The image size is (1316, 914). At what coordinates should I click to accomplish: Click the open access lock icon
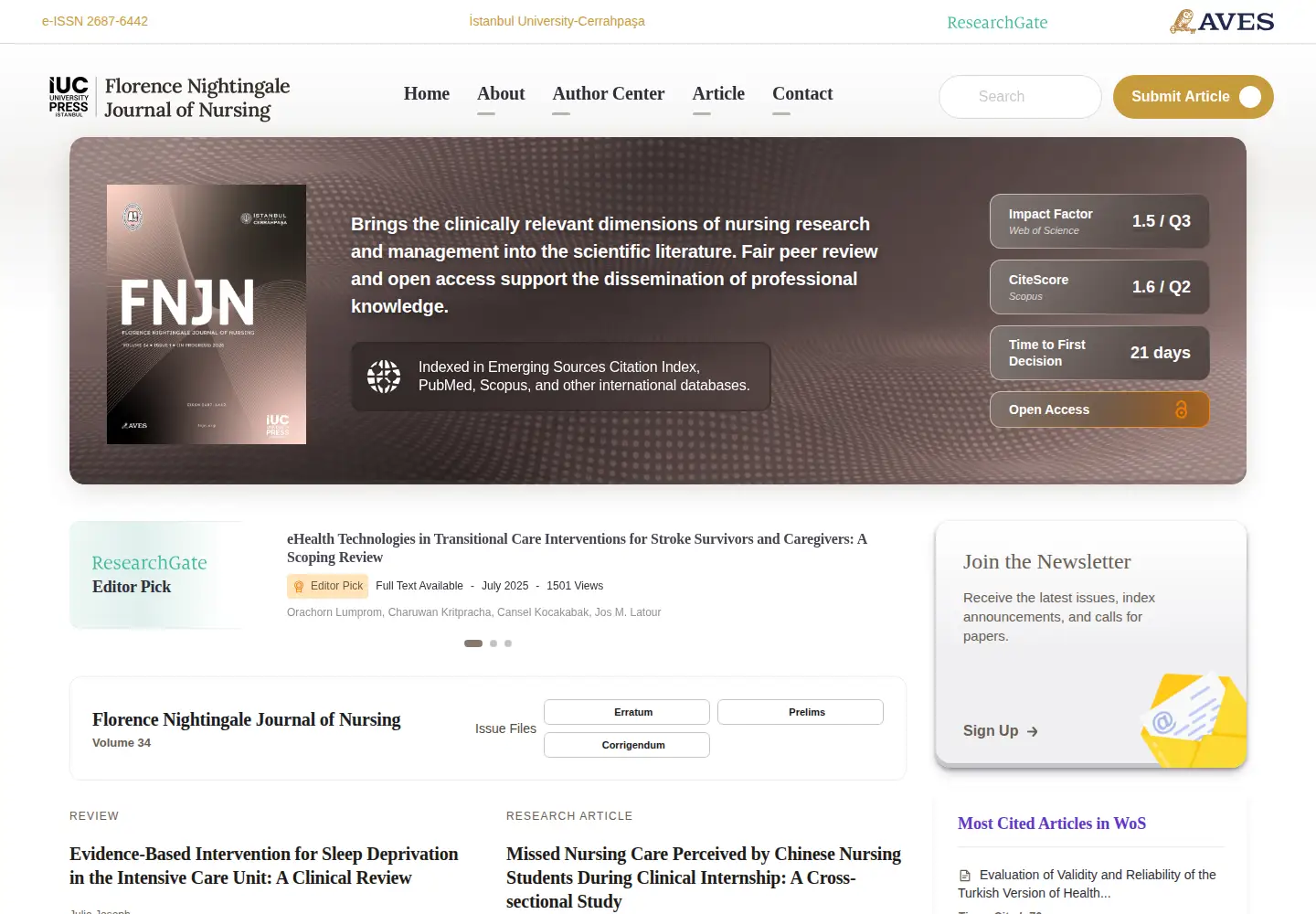pos(1181,409)
